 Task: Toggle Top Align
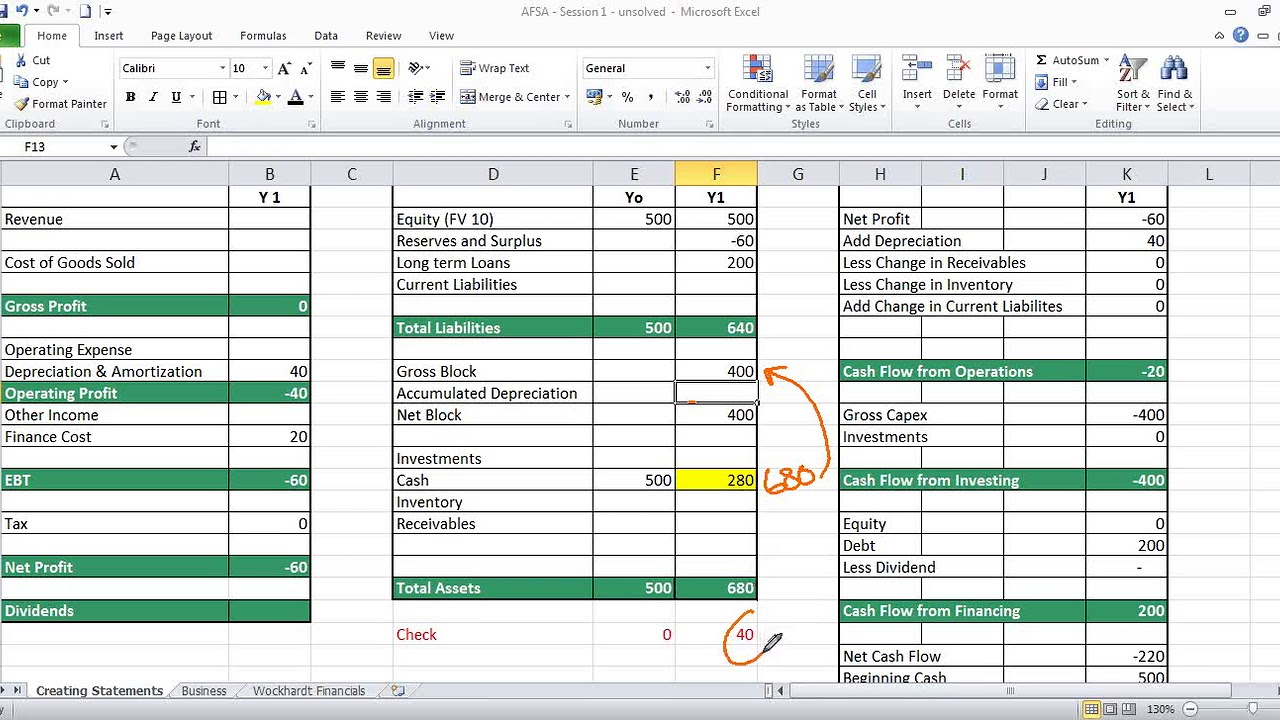[338, 68]
